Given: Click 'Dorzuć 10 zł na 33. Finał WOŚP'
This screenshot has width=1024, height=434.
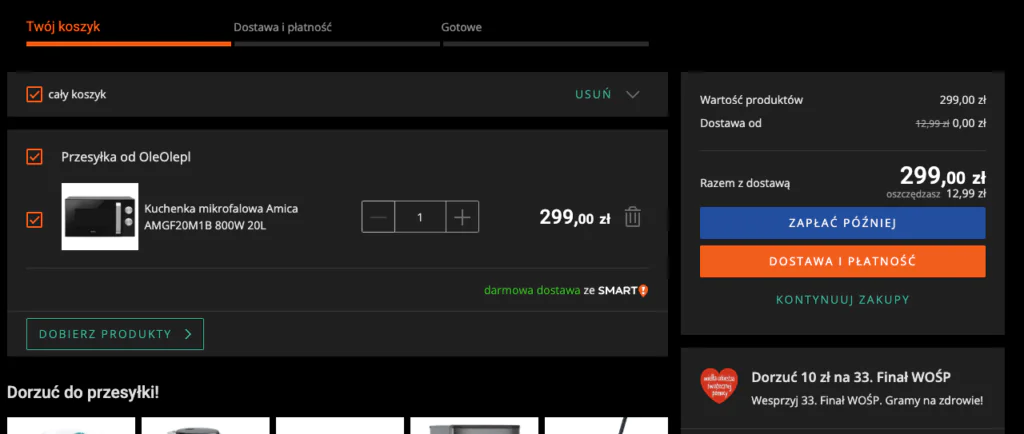Looking at the screenshot, I should click(x=851, y=377).
